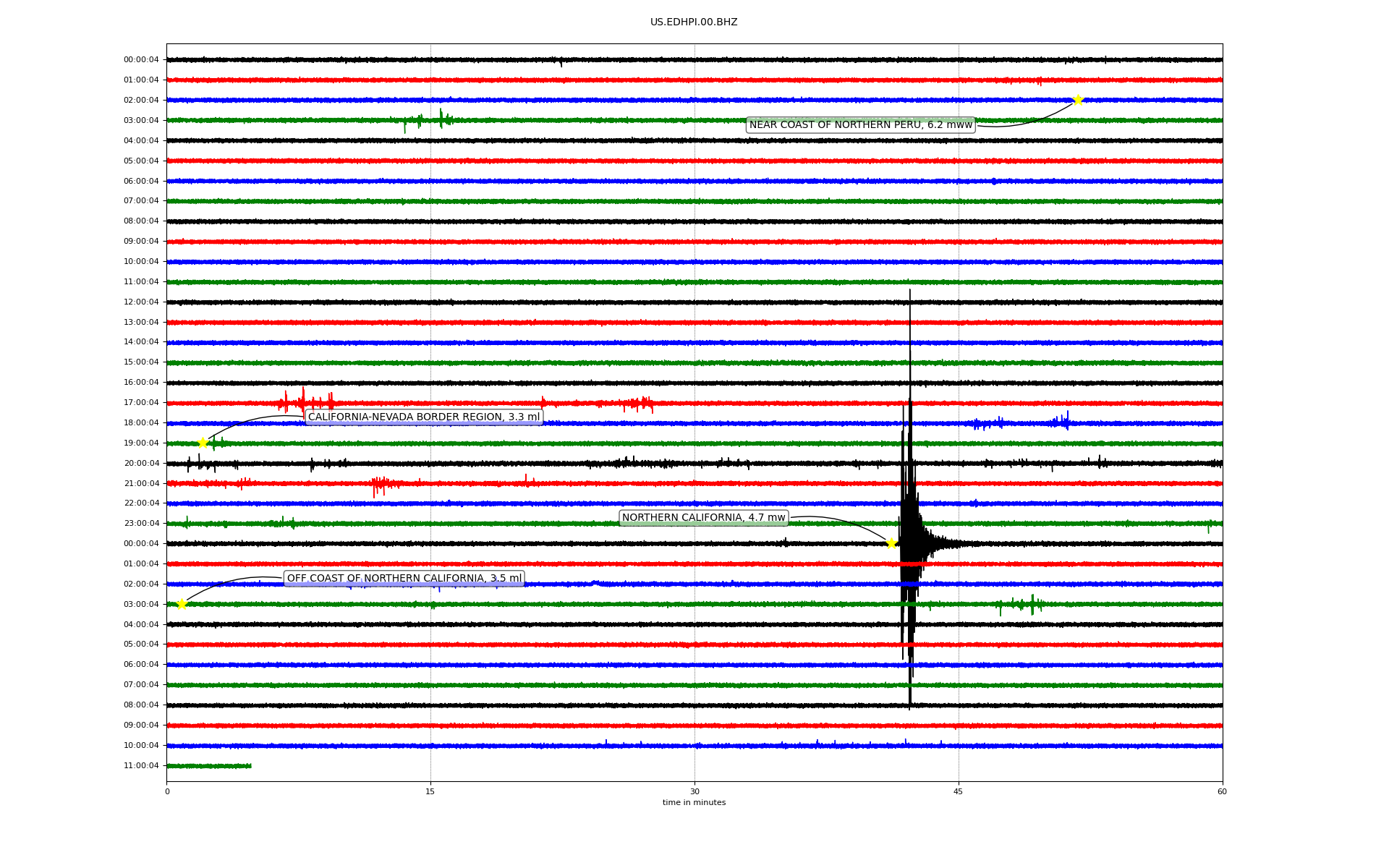
Task: Click the US.EDHPI.00.BHZ plot title
Action: pyautogui.click(x=694, y=22)
